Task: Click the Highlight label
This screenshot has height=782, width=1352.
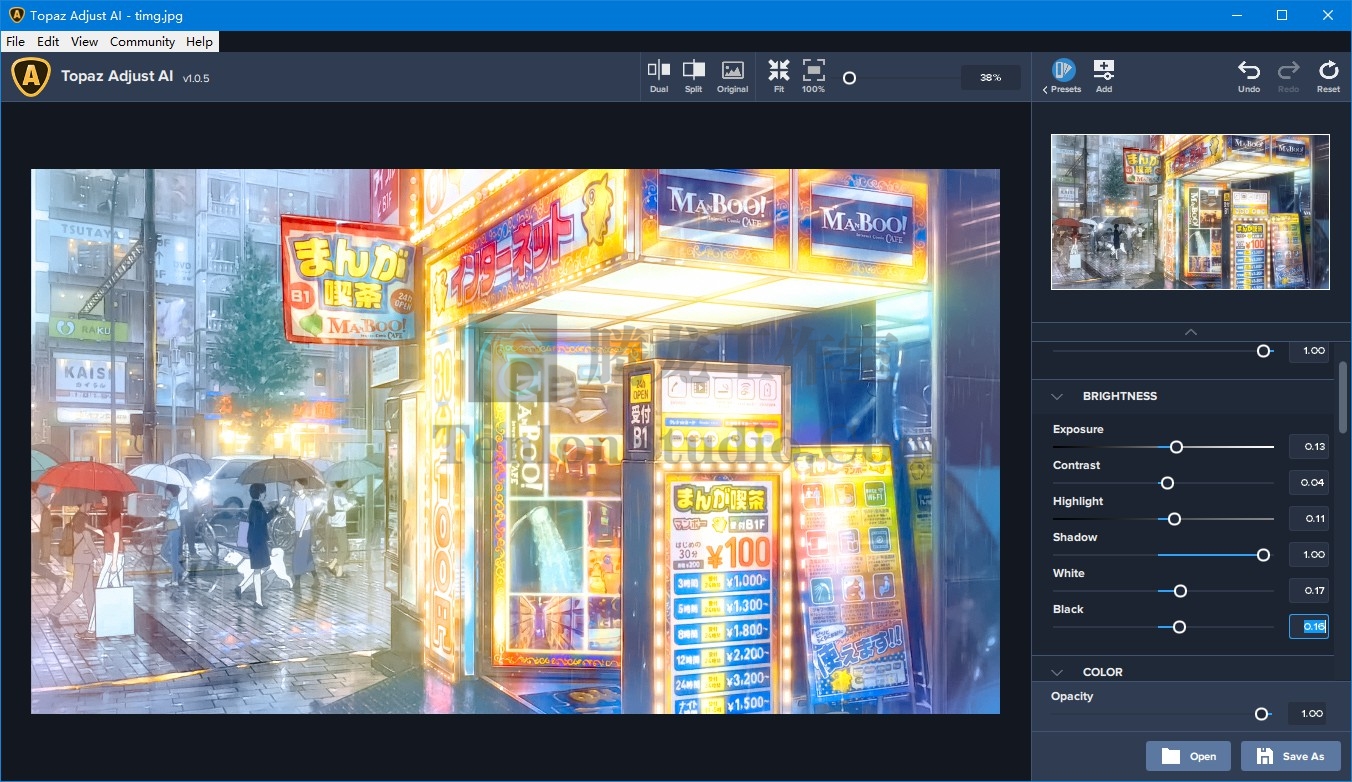Action: tap(1078, 501)
